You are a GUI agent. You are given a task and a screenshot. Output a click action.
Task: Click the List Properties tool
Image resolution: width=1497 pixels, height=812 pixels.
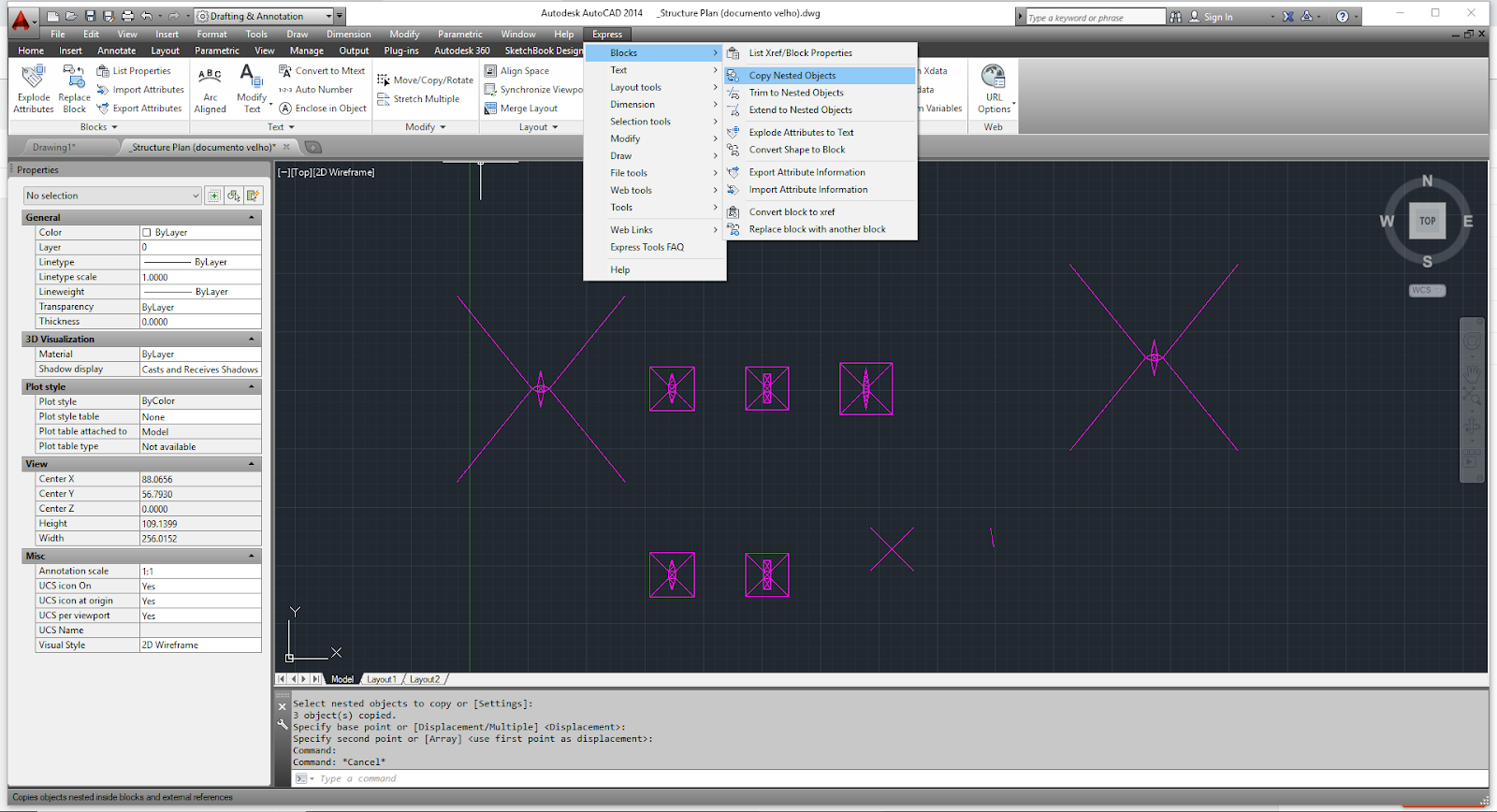(134, 71)
